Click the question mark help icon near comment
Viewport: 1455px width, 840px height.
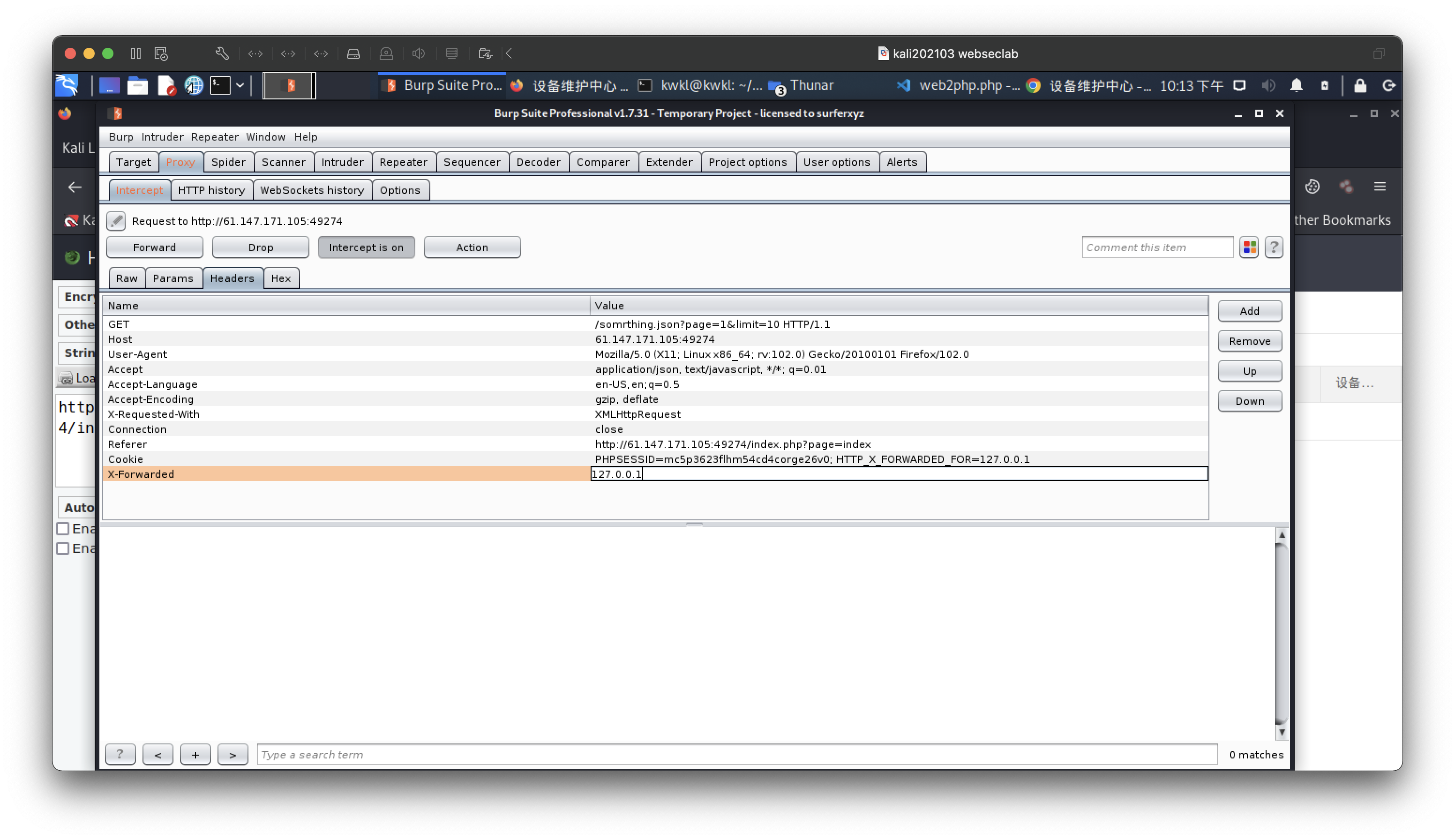point(1273,247)
